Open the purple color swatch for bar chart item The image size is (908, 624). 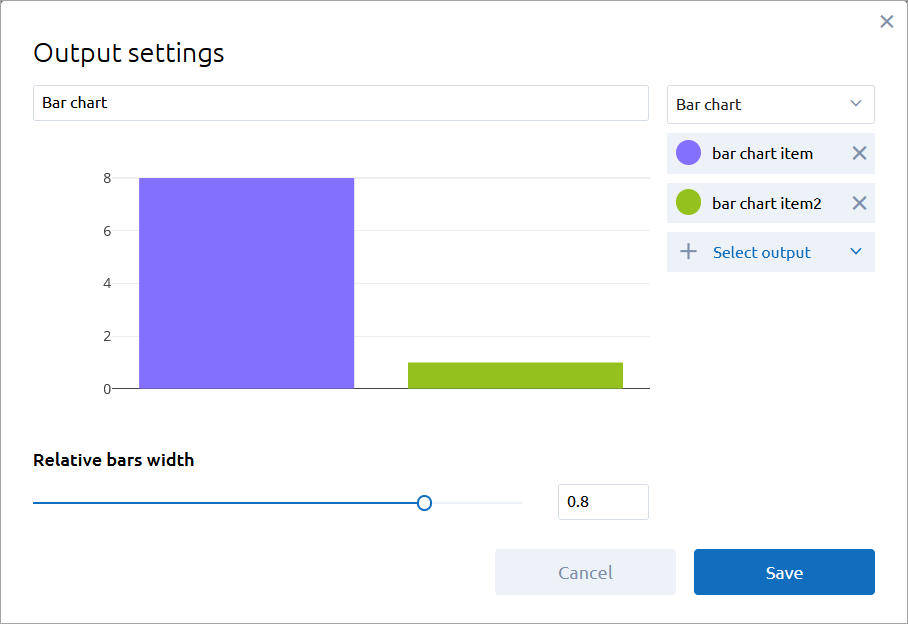[x=689, y=153]
